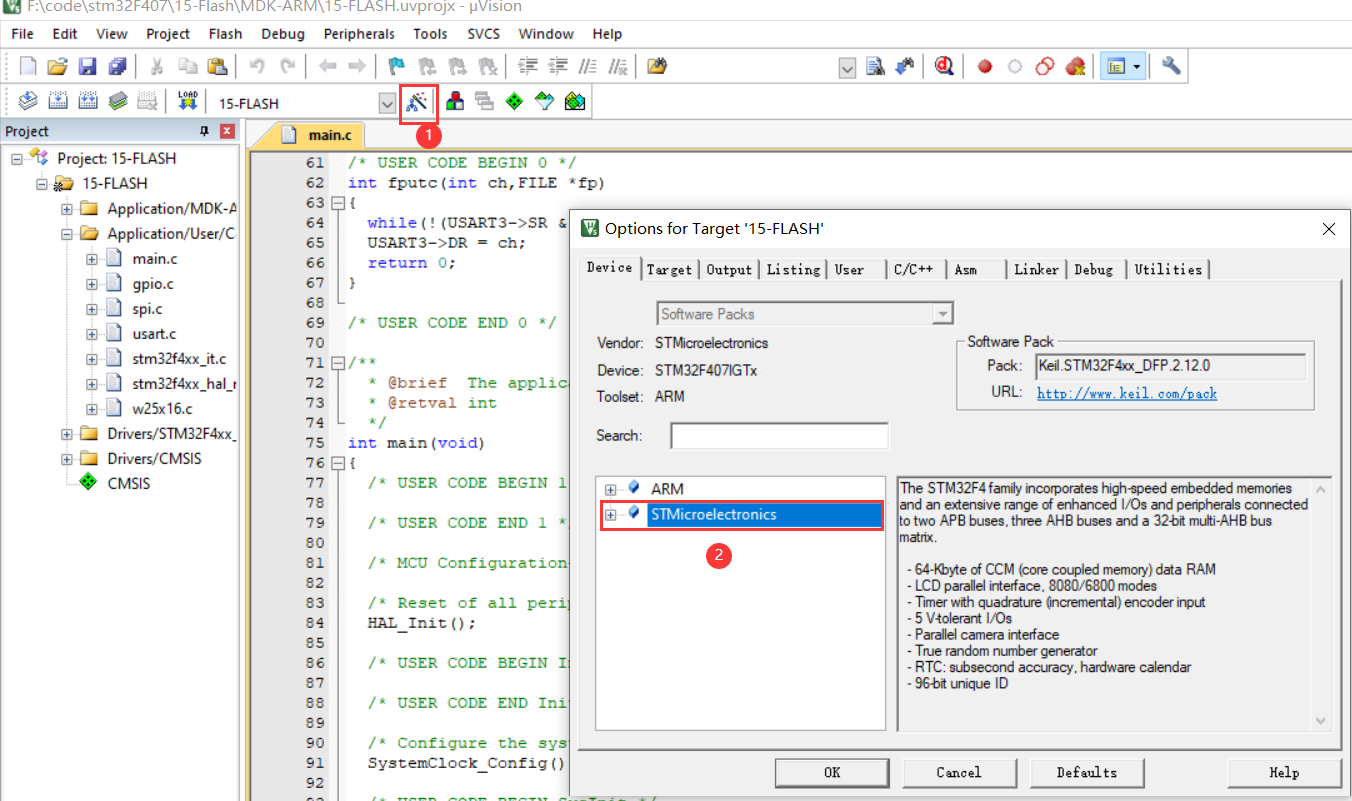The width and height of the screenshot is (1352, 801).
Task: Open Find in Files from the toolbar
Action: point(657,66)
